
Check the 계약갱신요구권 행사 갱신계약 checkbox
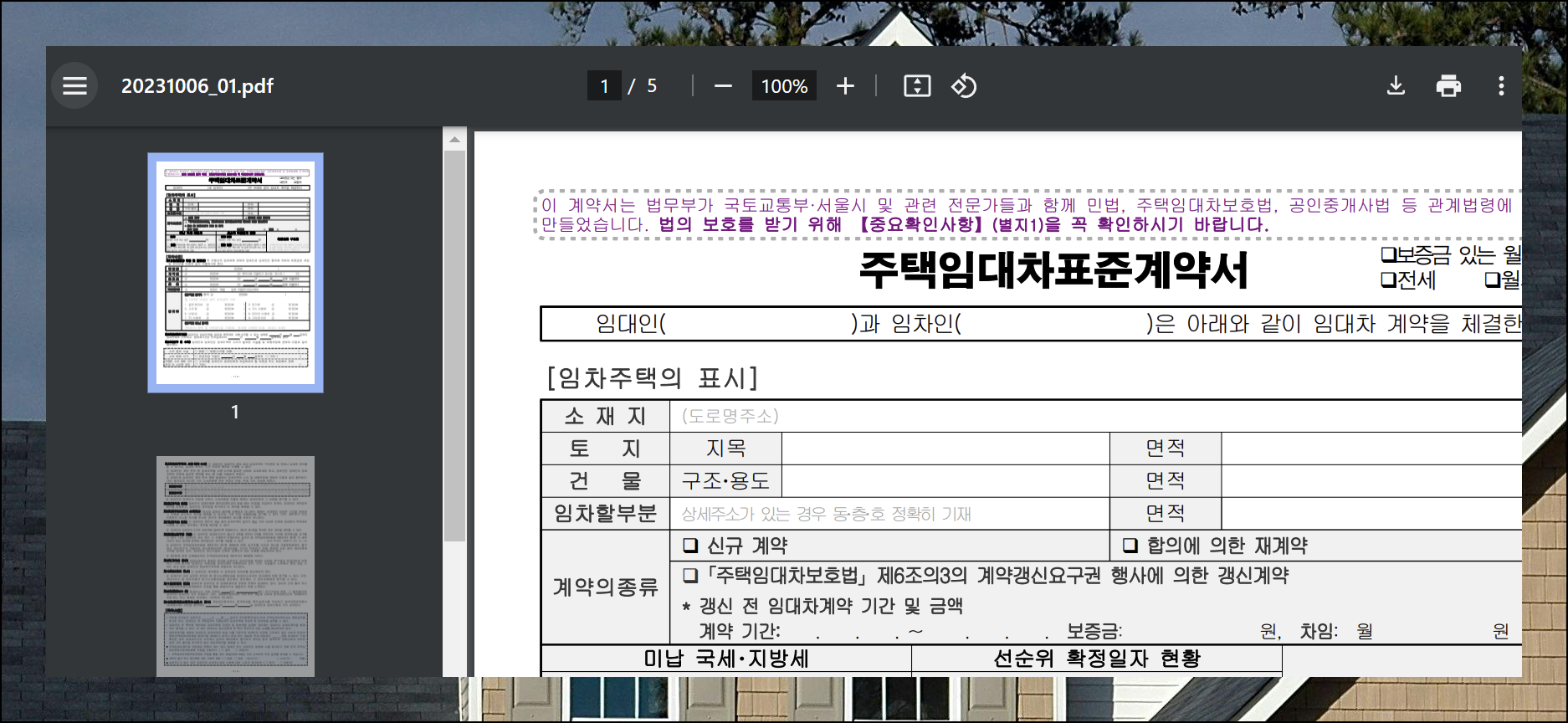click(690, 576)
